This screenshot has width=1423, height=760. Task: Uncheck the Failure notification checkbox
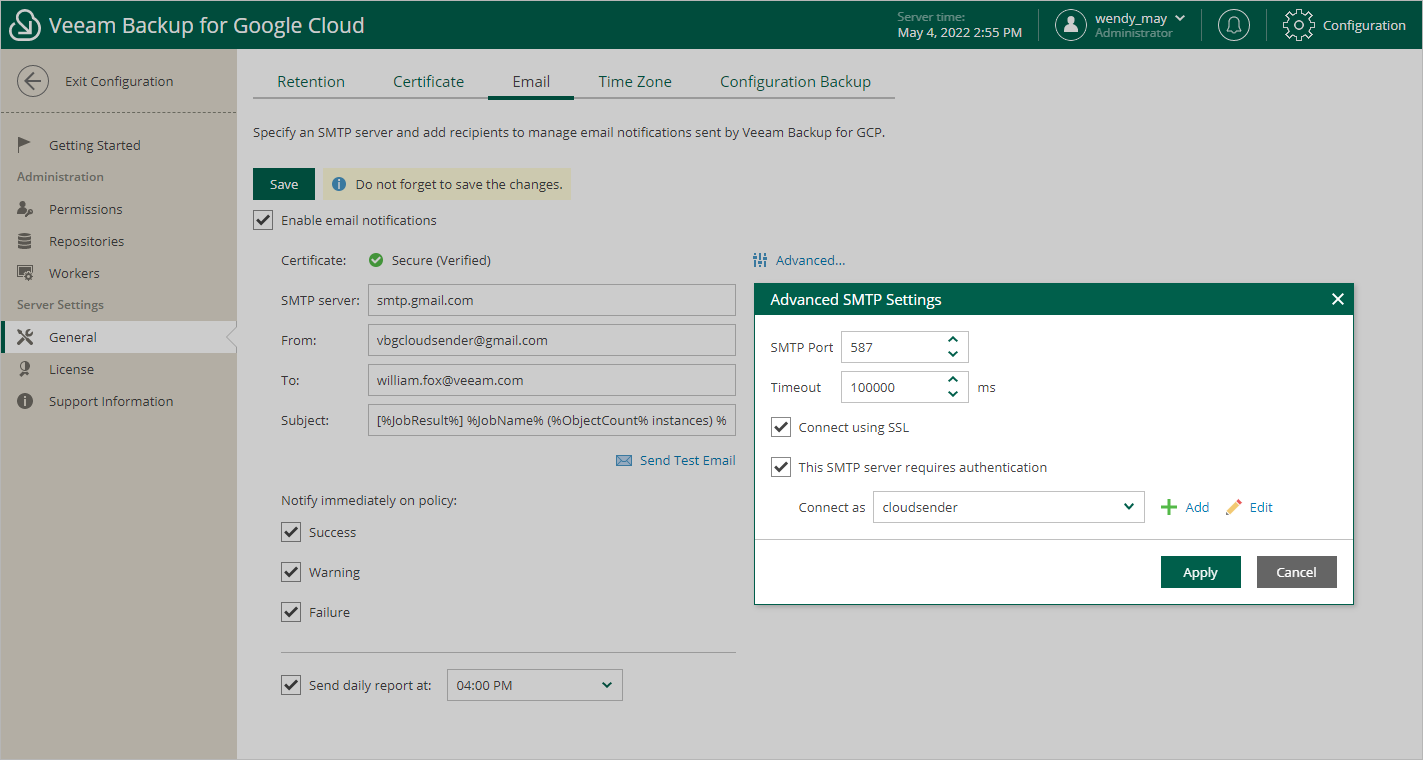click(x=291, y=612)
